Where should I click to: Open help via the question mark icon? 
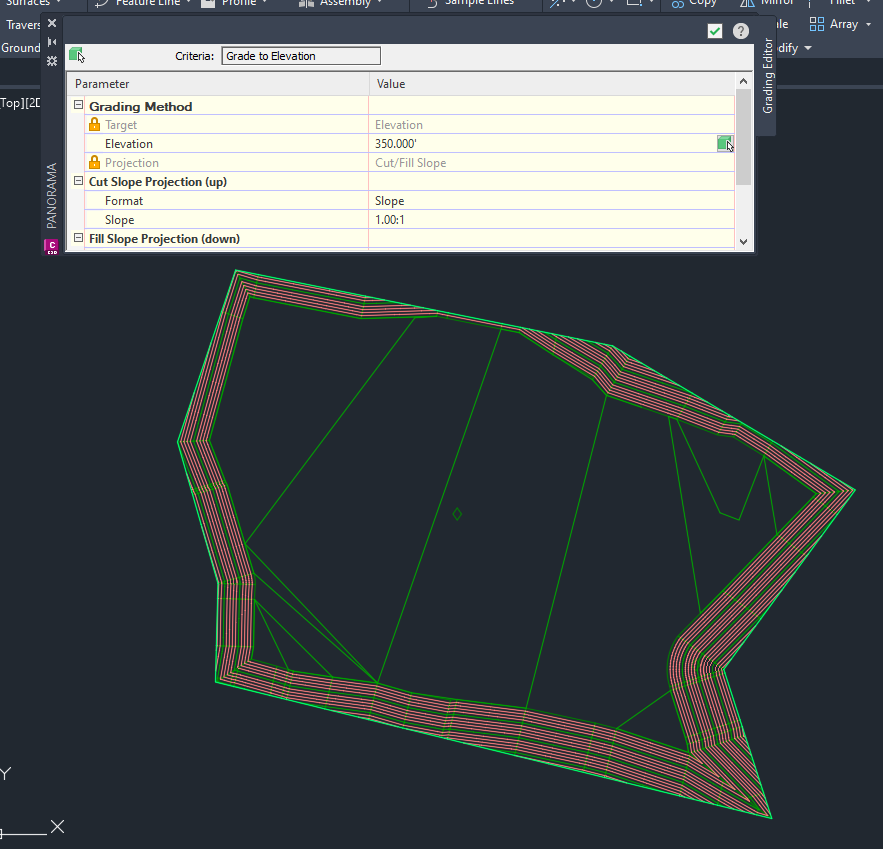pyautogui.click(x=740, y=30)
